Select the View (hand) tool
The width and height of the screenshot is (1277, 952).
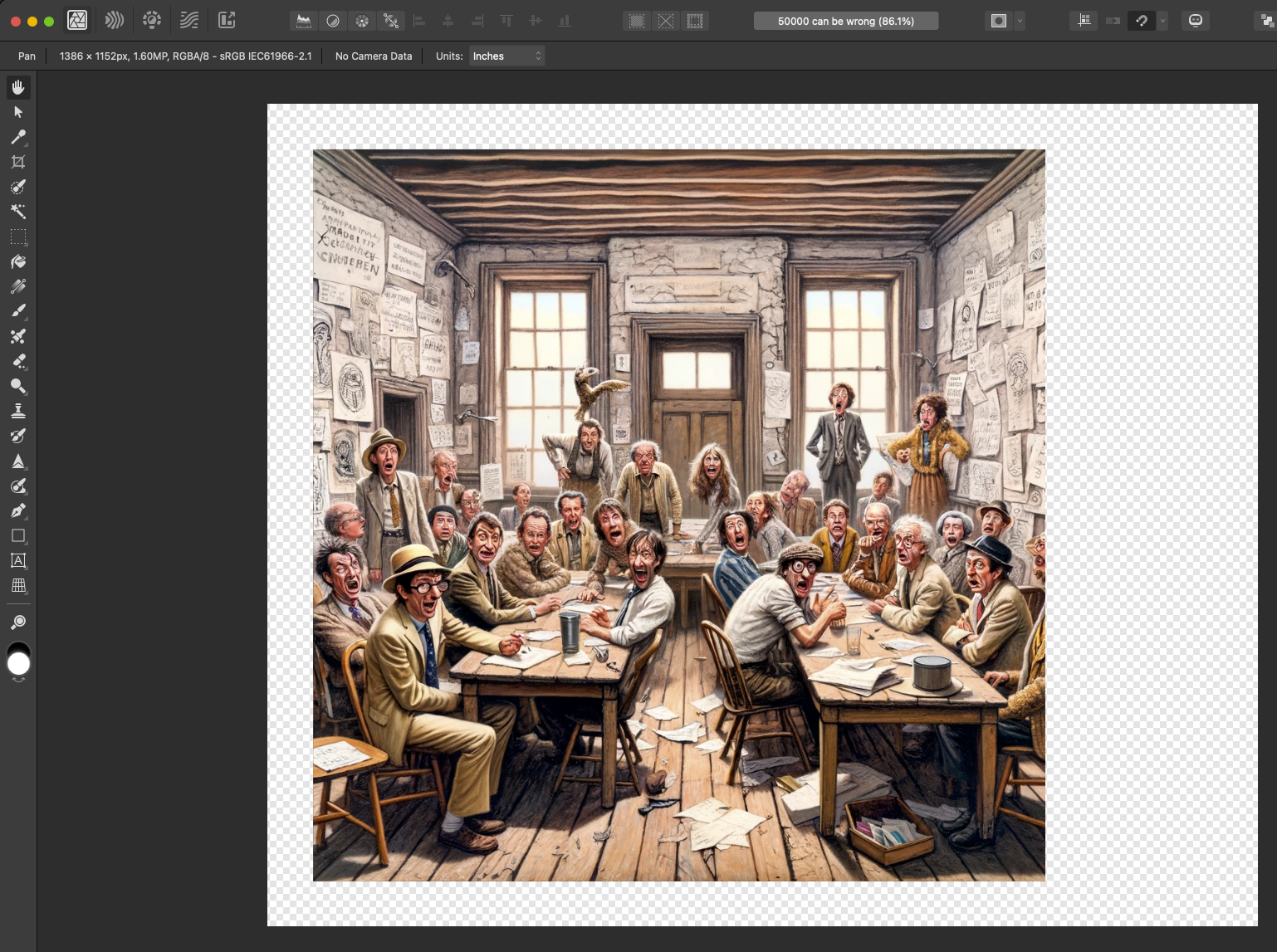coord(18,87)
